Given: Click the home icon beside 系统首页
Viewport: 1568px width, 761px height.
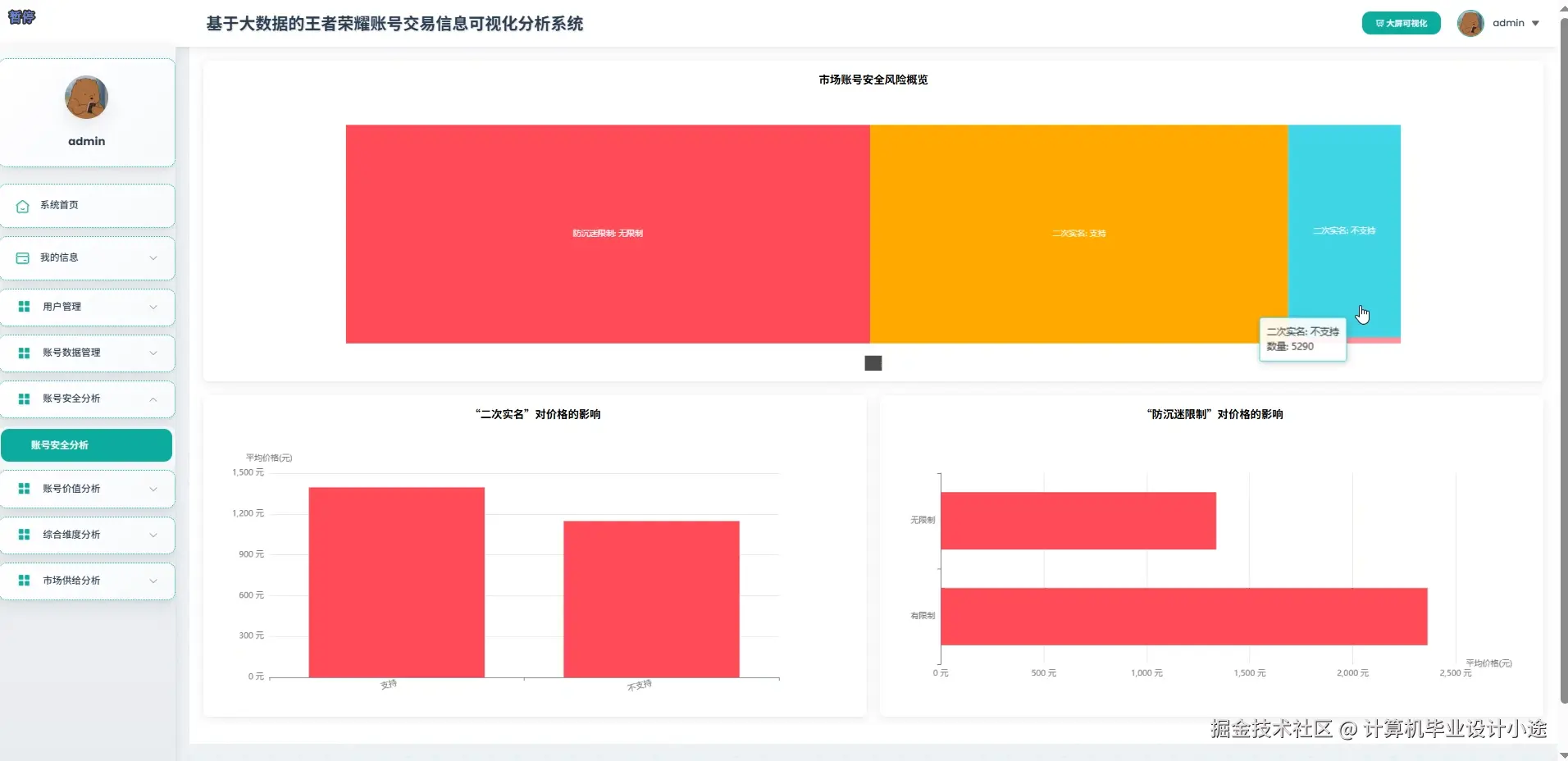Looking at the screenshot, I should (x=22, y=207).
